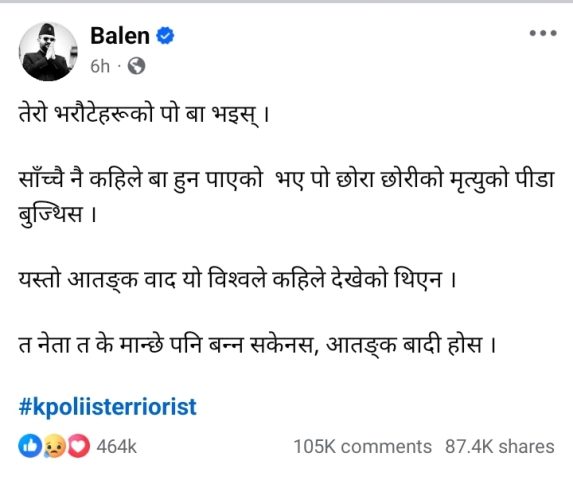Click the blue verified badge
This screenshot has width=573, height=480.
click(x=165, y=36)
